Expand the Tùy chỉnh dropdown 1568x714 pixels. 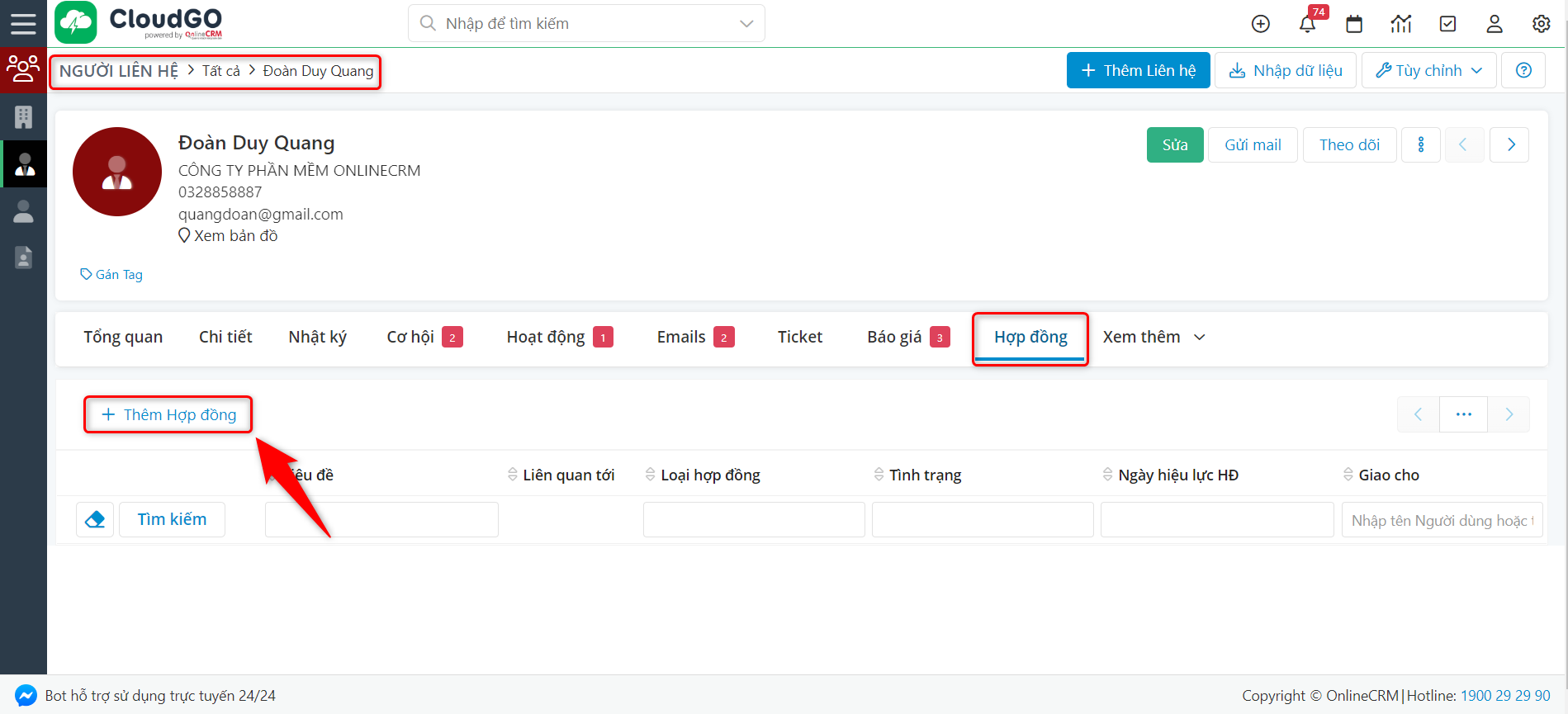[1428, 71]
